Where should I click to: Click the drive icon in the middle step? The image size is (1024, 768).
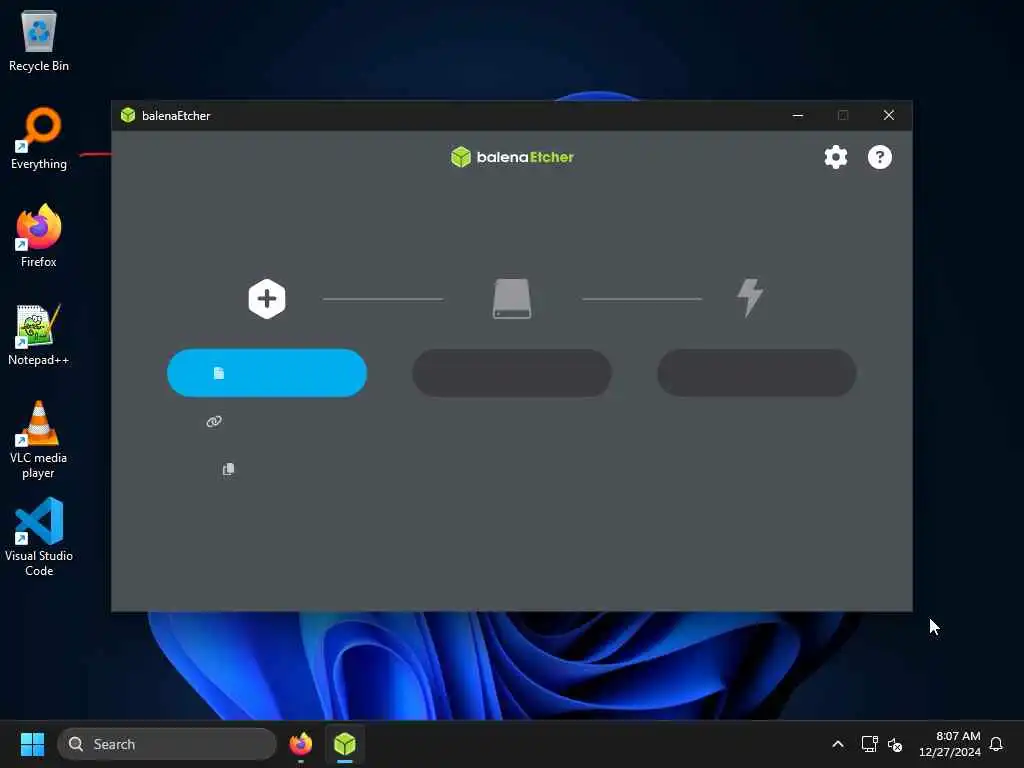[x=512, y=299]
